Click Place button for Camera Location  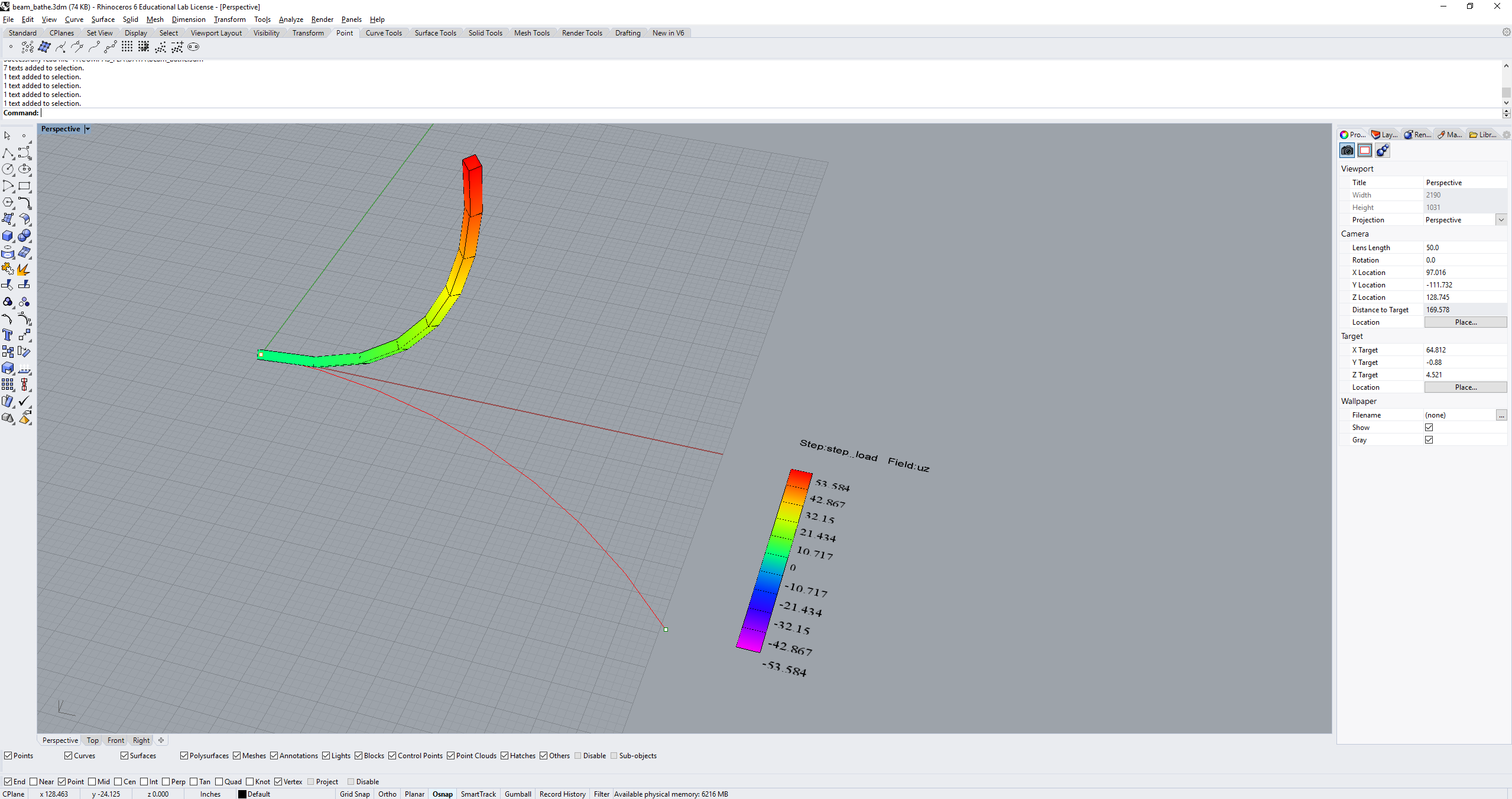tap(1465, 322)
